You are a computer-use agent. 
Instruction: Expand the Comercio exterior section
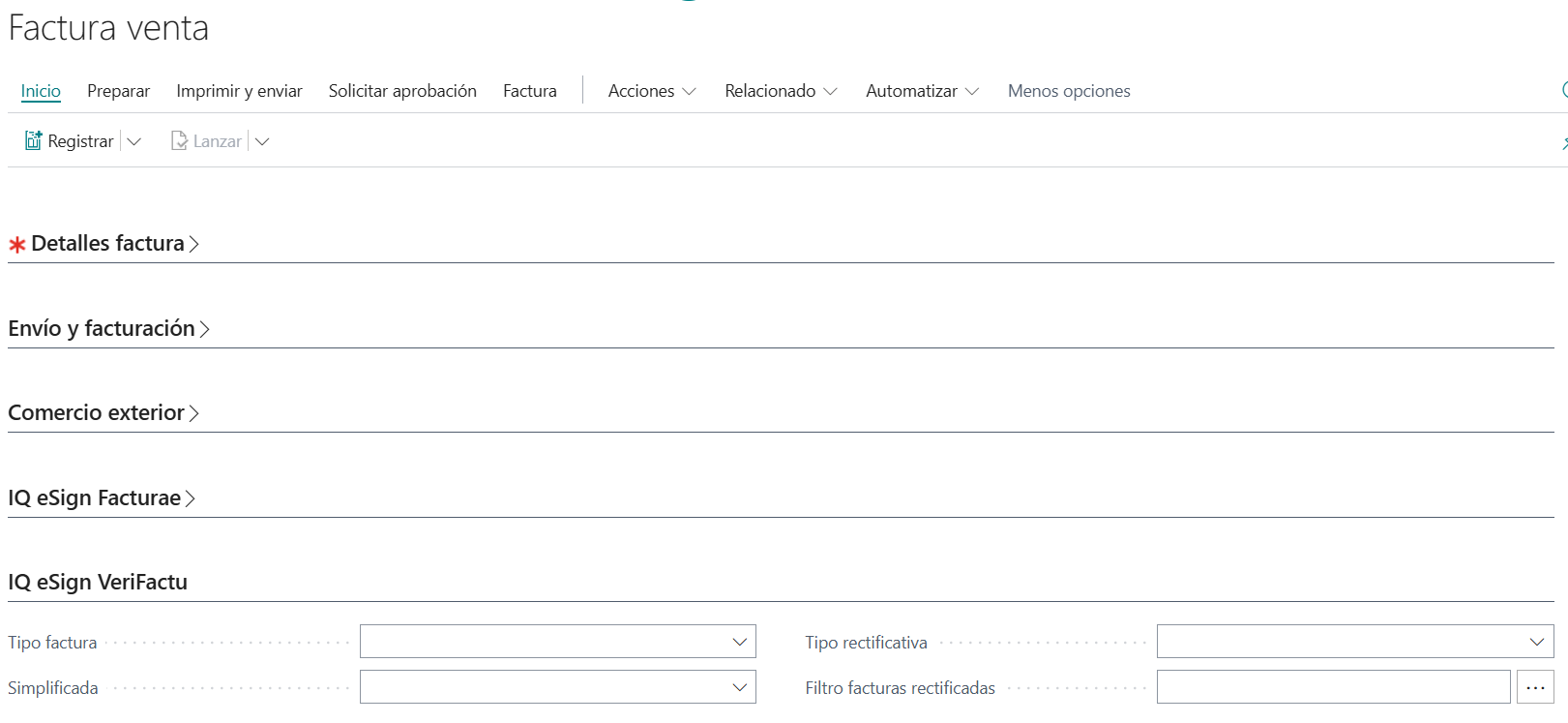coord(104,412)
